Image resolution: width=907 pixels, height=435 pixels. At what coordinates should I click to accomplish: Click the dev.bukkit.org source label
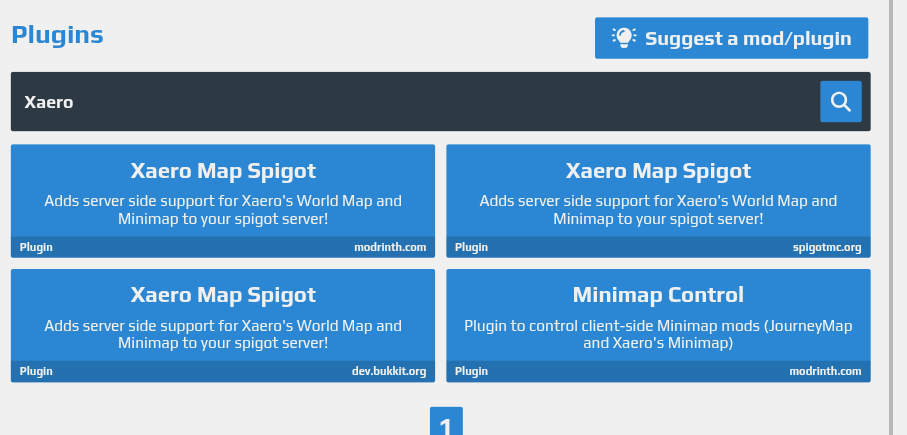[x=389, y=371]
